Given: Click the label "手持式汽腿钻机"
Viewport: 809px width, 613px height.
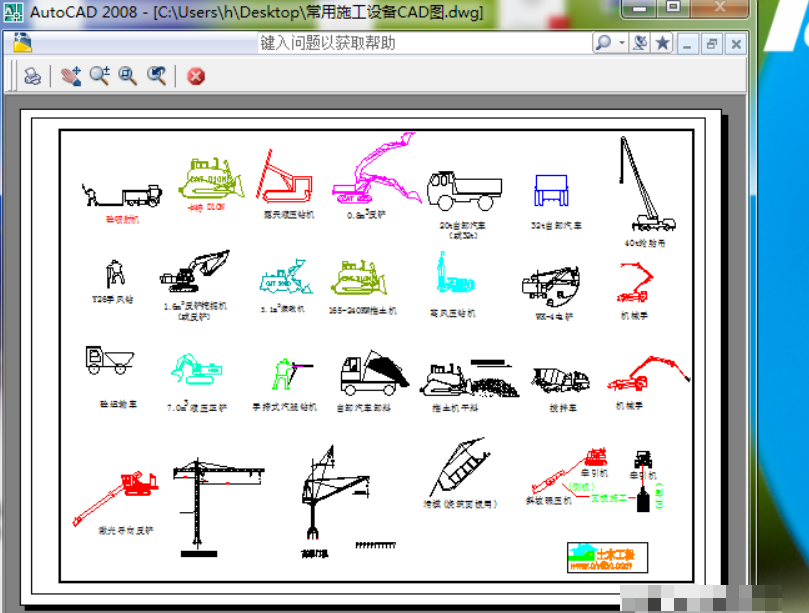Looking at the screenshot, I should coord(284,407).
